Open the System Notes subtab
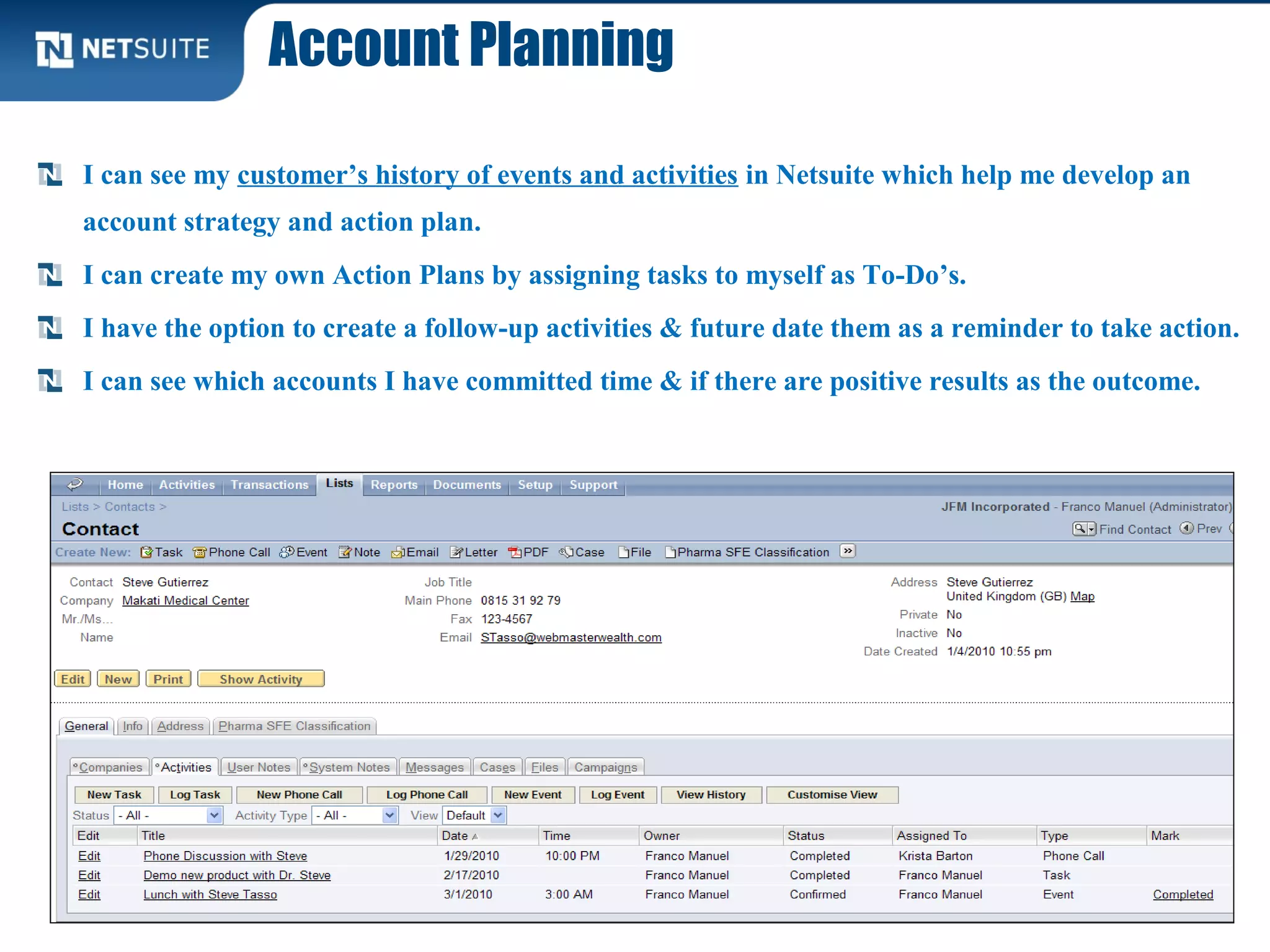This screenshot has width=1270, height=952. [348, 767]
